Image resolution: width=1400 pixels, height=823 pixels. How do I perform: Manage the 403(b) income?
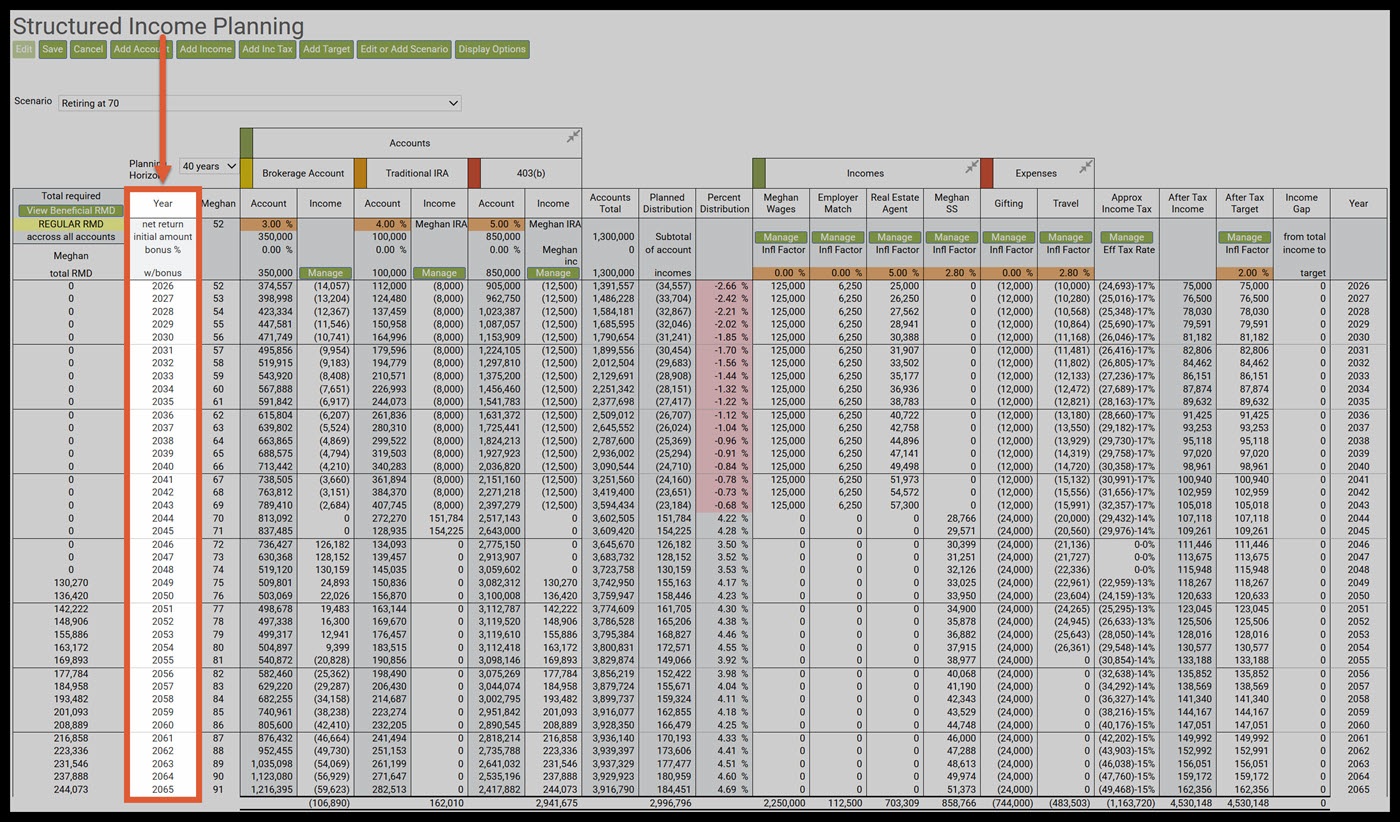[x=553, y=272]
